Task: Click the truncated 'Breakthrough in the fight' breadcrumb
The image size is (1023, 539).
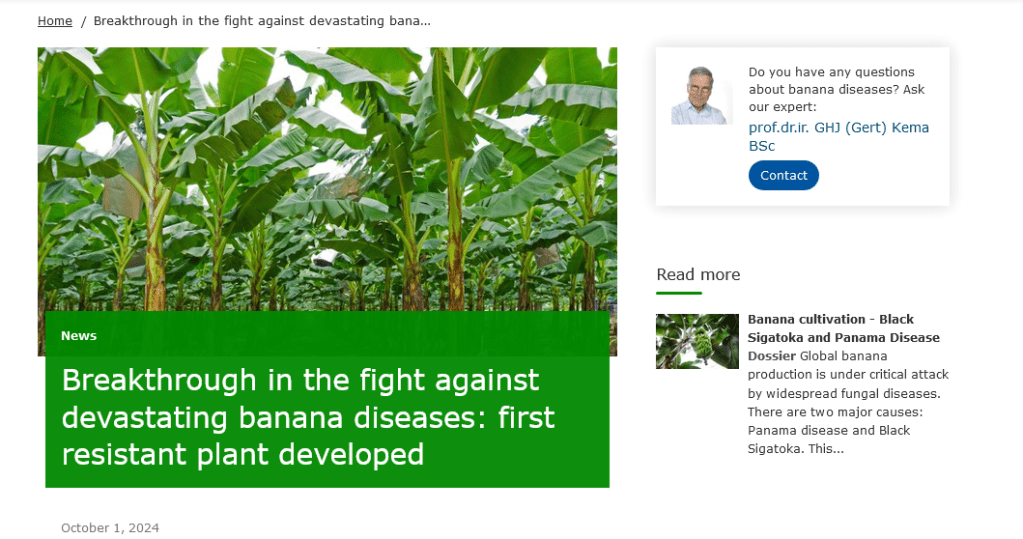Action: point(261,21)
